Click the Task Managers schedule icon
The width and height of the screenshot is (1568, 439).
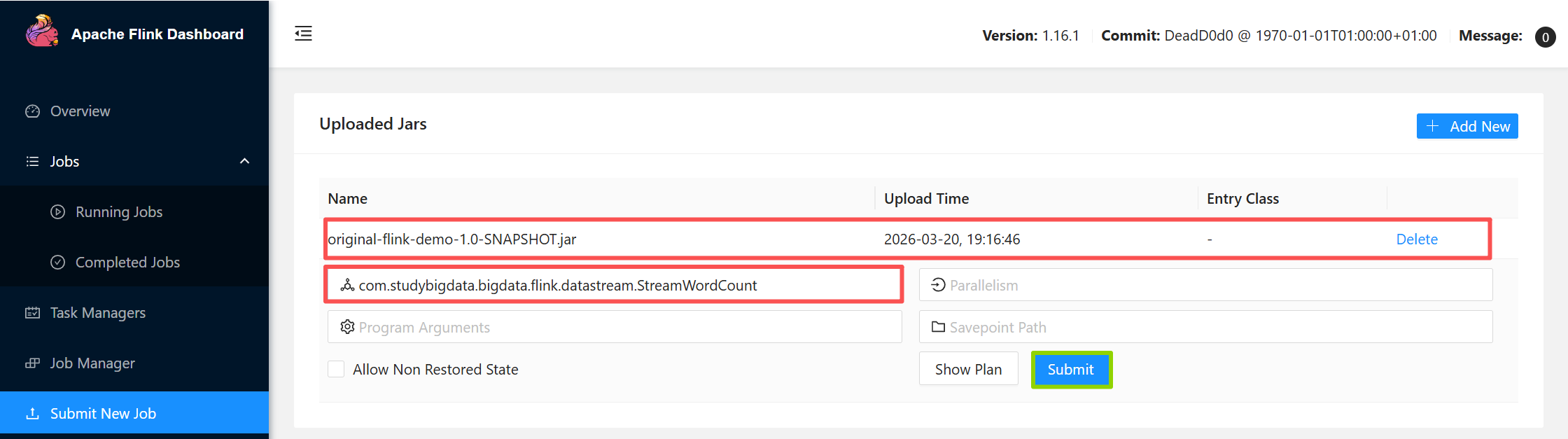(x=33, y=313)
